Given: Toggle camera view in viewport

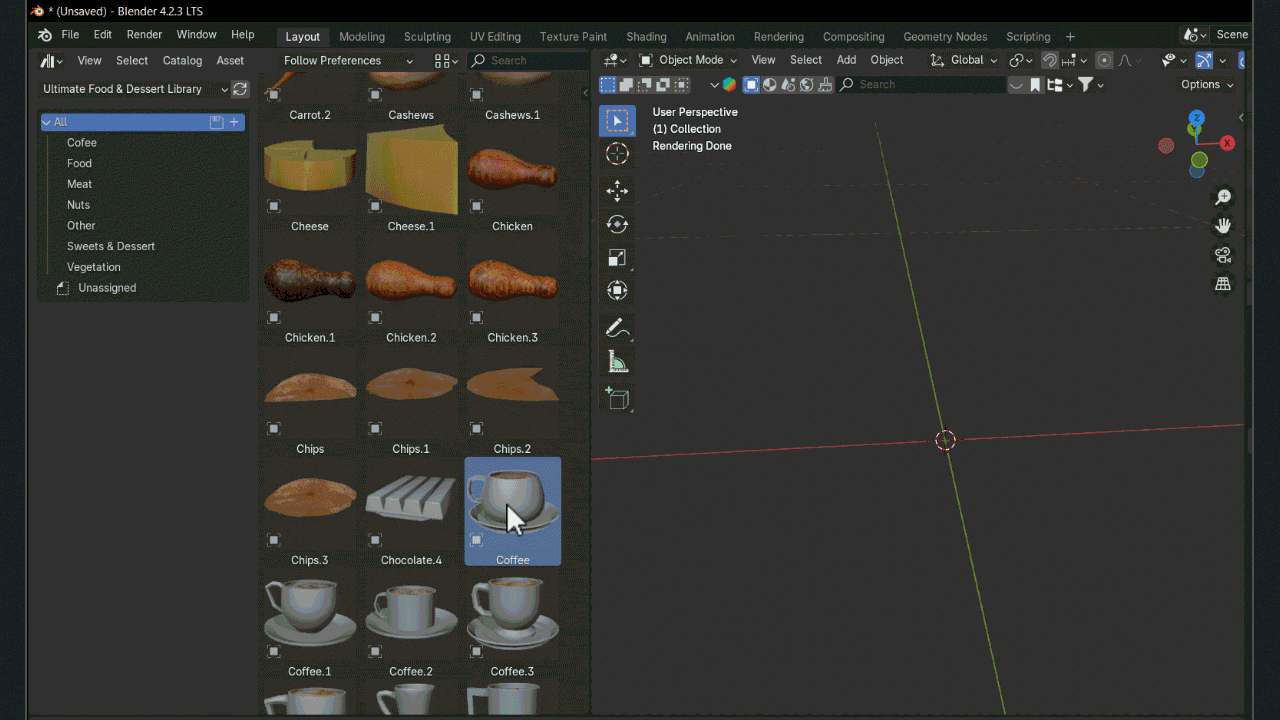Looking at the screenshot, I should pos(1223,255).
